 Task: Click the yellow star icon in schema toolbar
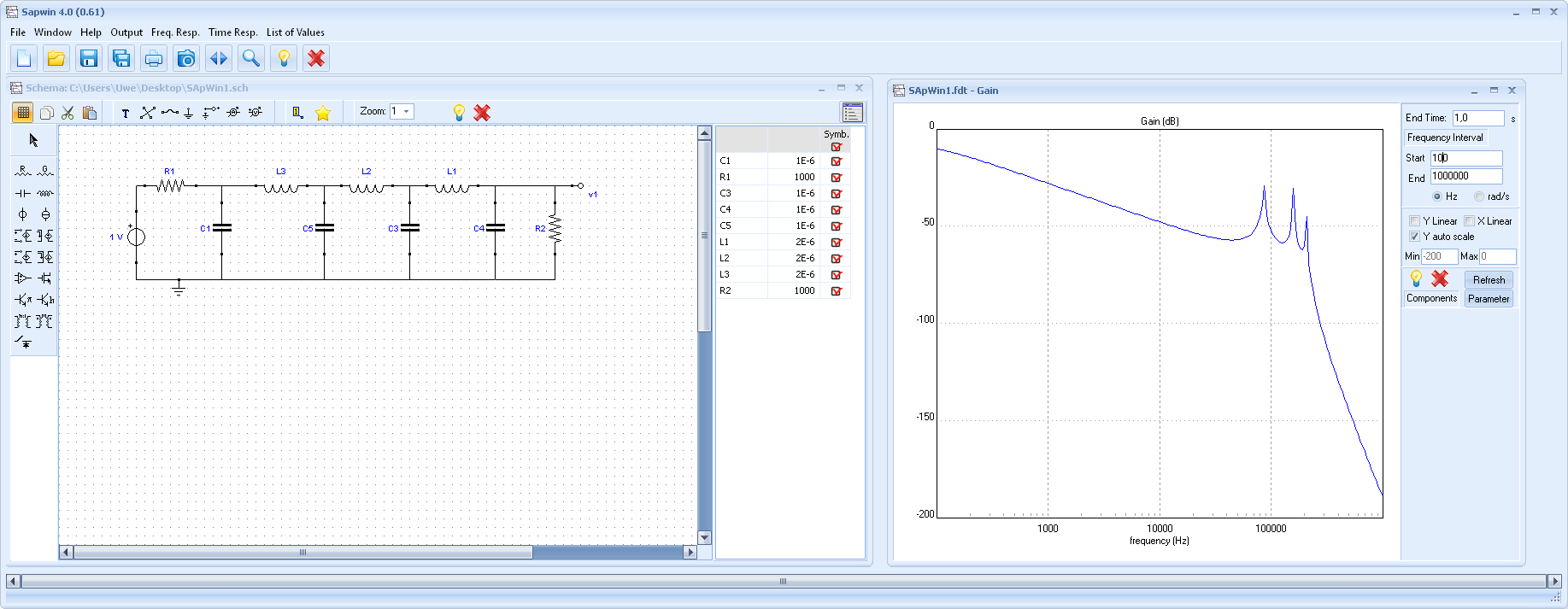coord(323,113)
